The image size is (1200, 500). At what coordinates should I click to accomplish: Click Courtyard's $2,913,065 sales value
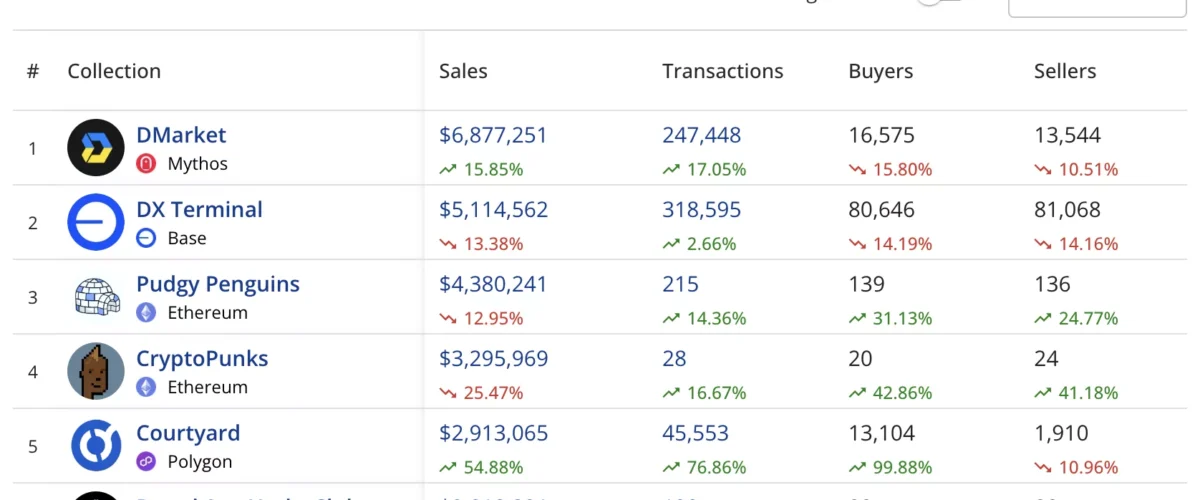coord(493,434)
